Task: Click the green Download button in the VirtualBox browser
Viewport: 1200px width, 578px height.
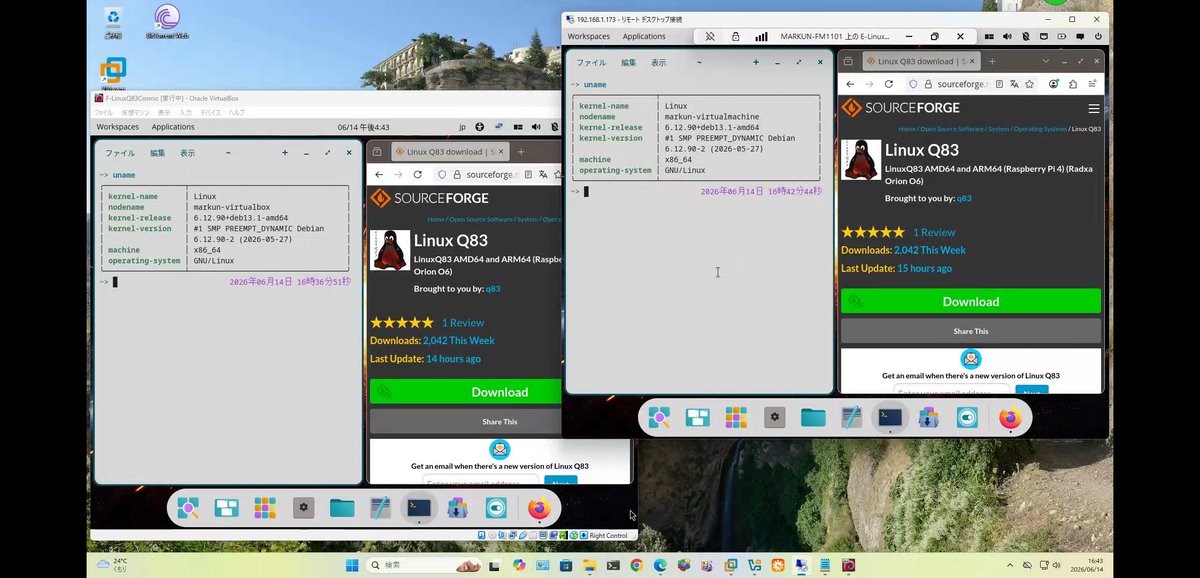Action: (x=464, y=392)
